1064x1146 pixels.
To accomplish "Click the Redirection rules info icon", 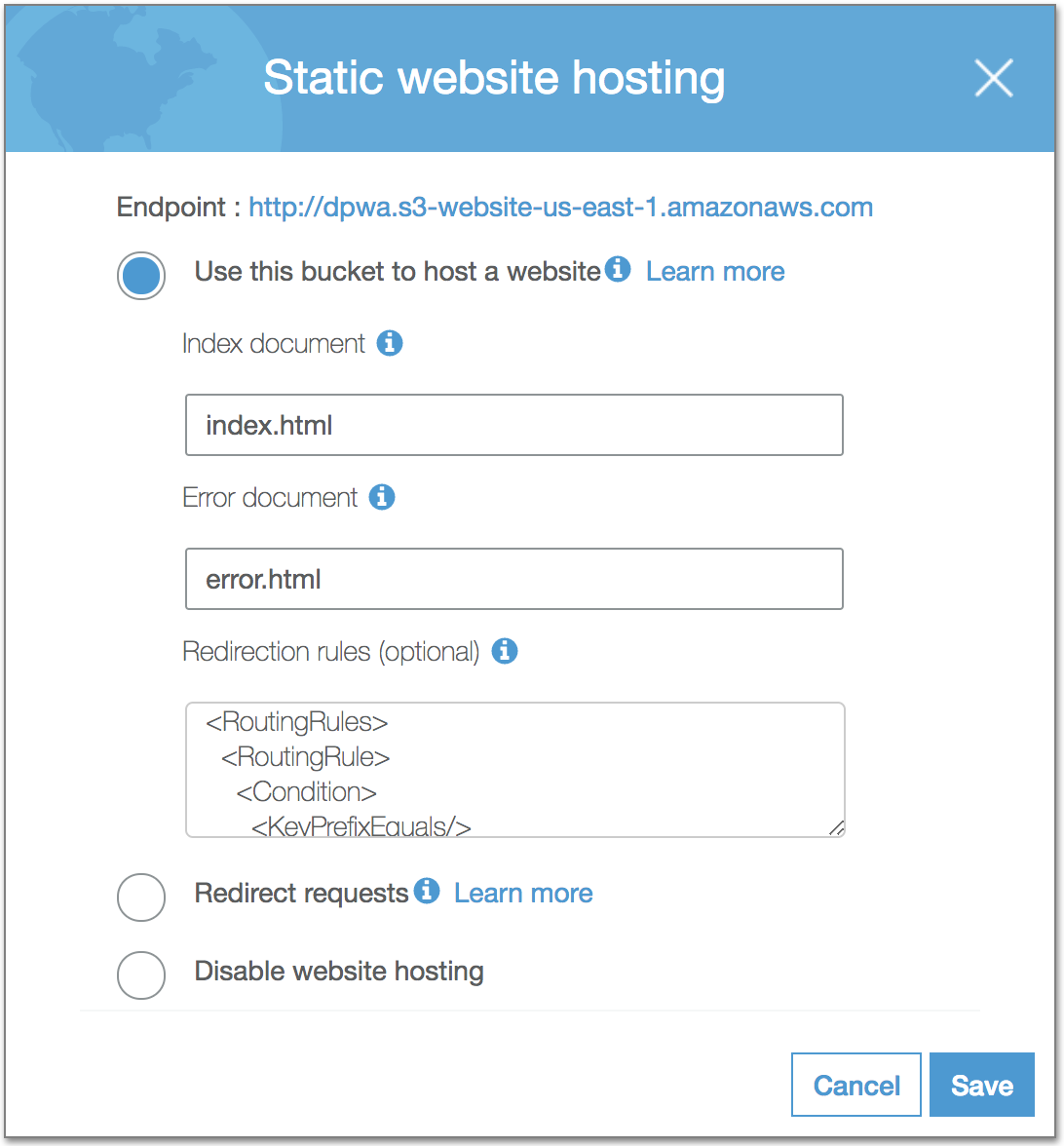I will click(x=505, y=651).
